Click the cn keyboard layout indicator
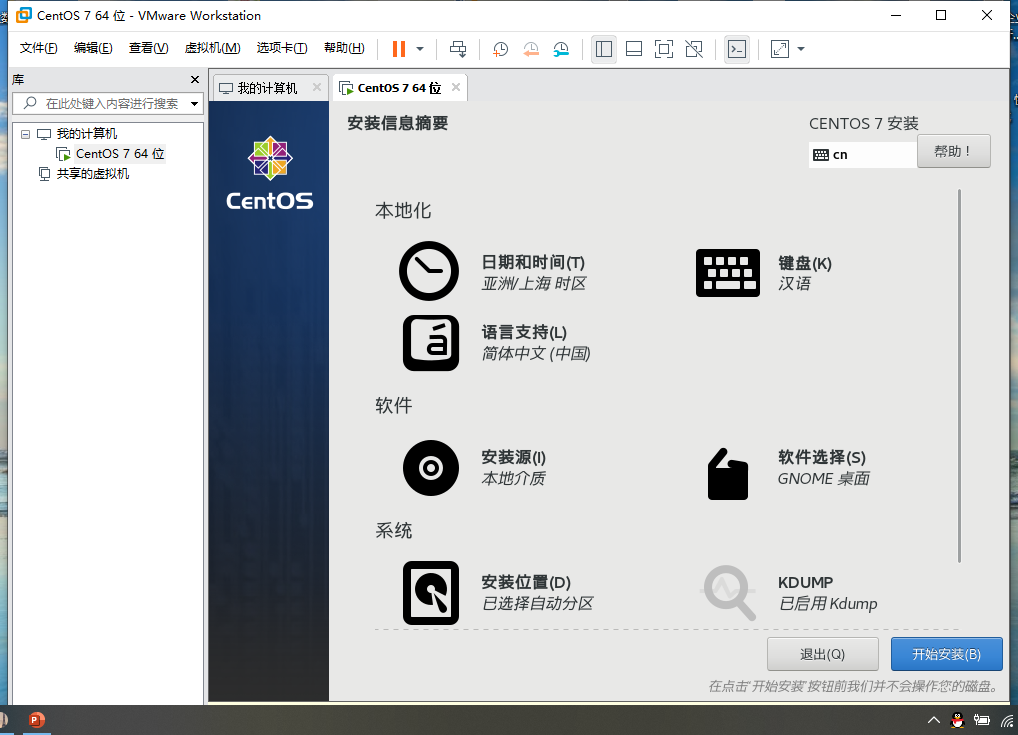 tap(862, 155)
